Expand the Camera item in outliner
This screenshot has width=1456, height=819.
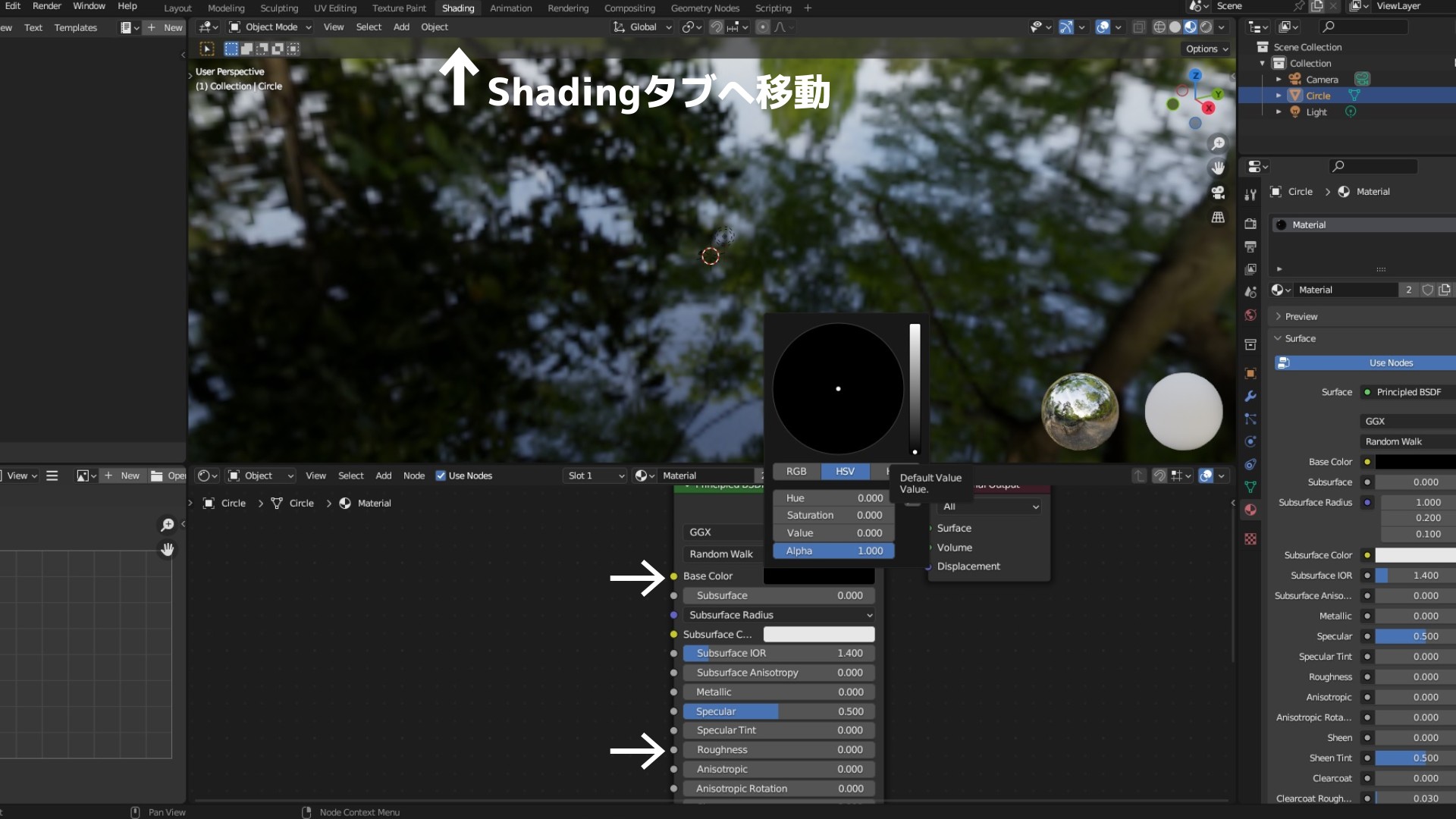(x=1279, y=80)
